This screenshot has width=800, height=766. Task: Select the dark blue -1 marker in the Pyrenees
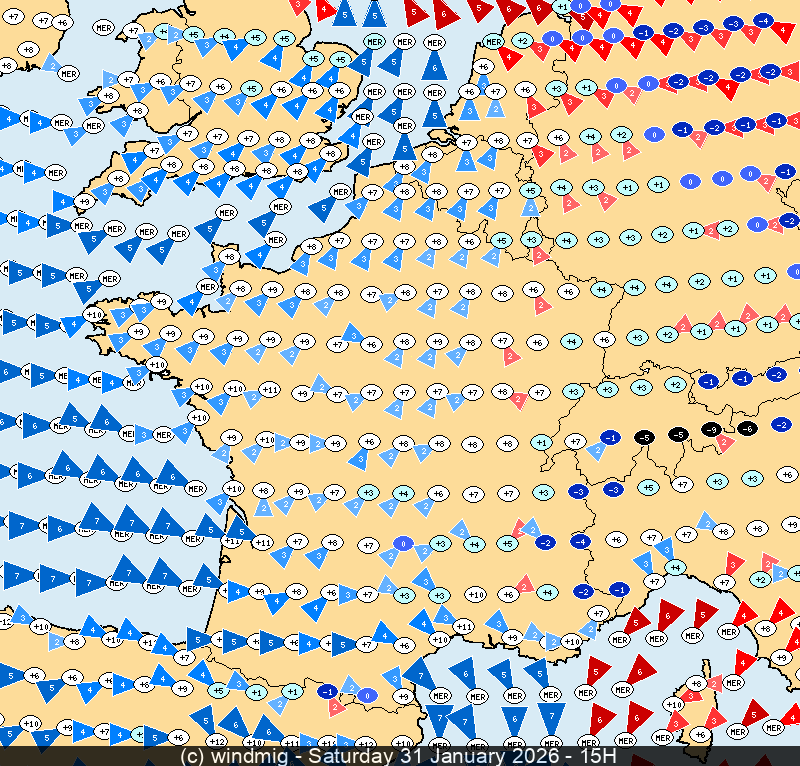click(x=327, y=690)
